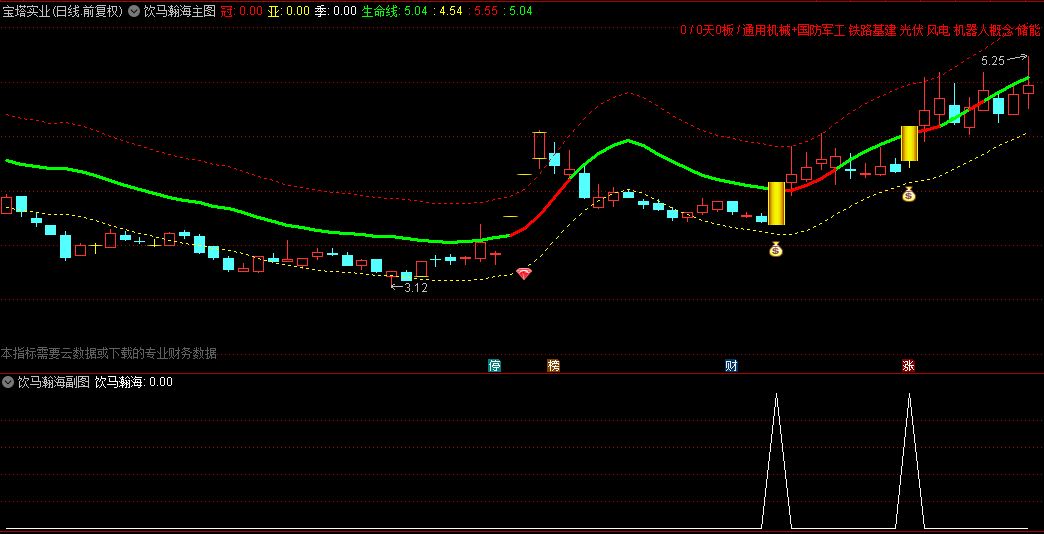Click the 饮马瀚海副图 sub-chart name

point(53,382)
